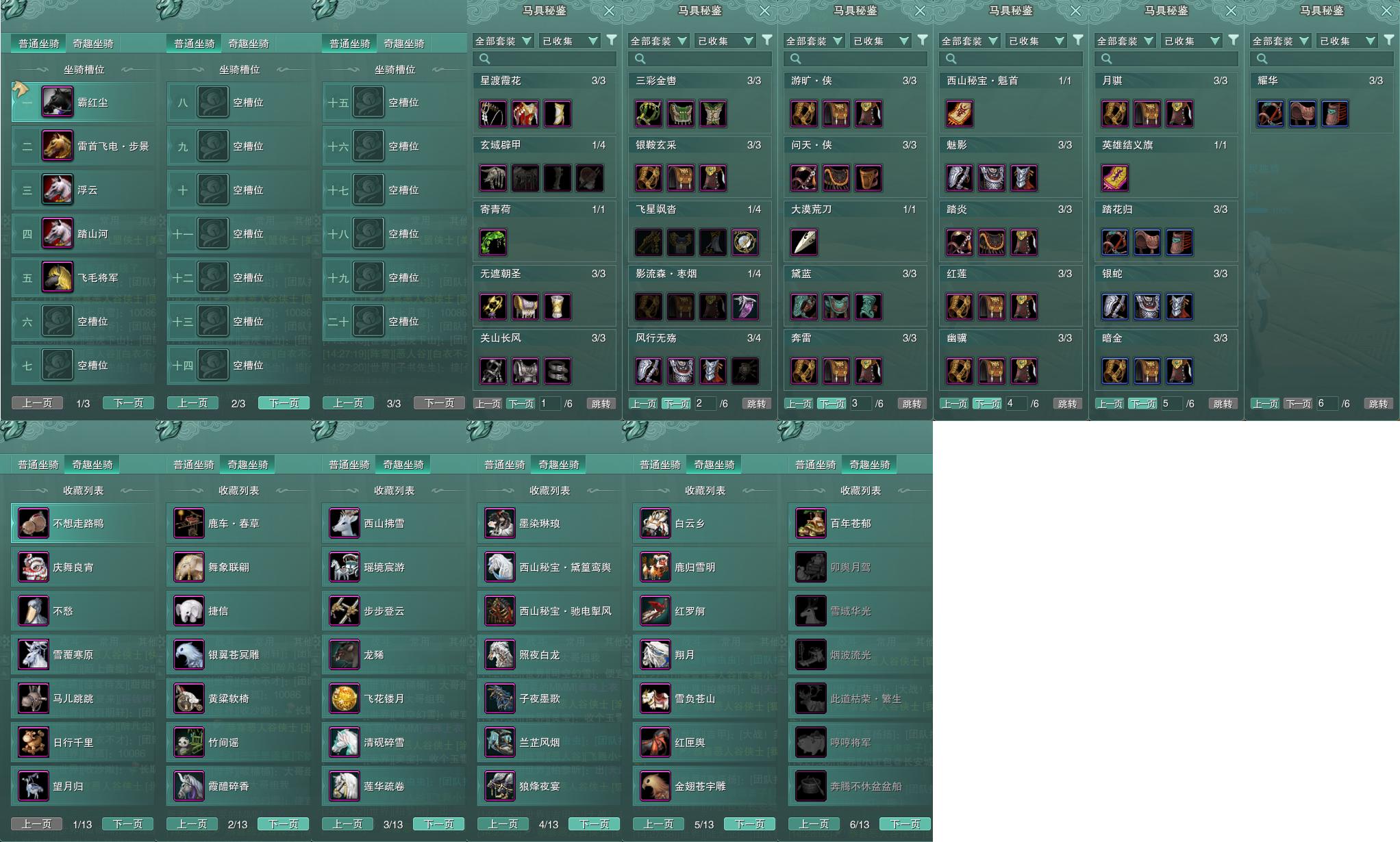Open 全部套装 dropdown in the 耀华 panel
Screen dimensions: 1400x842
click(1280, 41)
